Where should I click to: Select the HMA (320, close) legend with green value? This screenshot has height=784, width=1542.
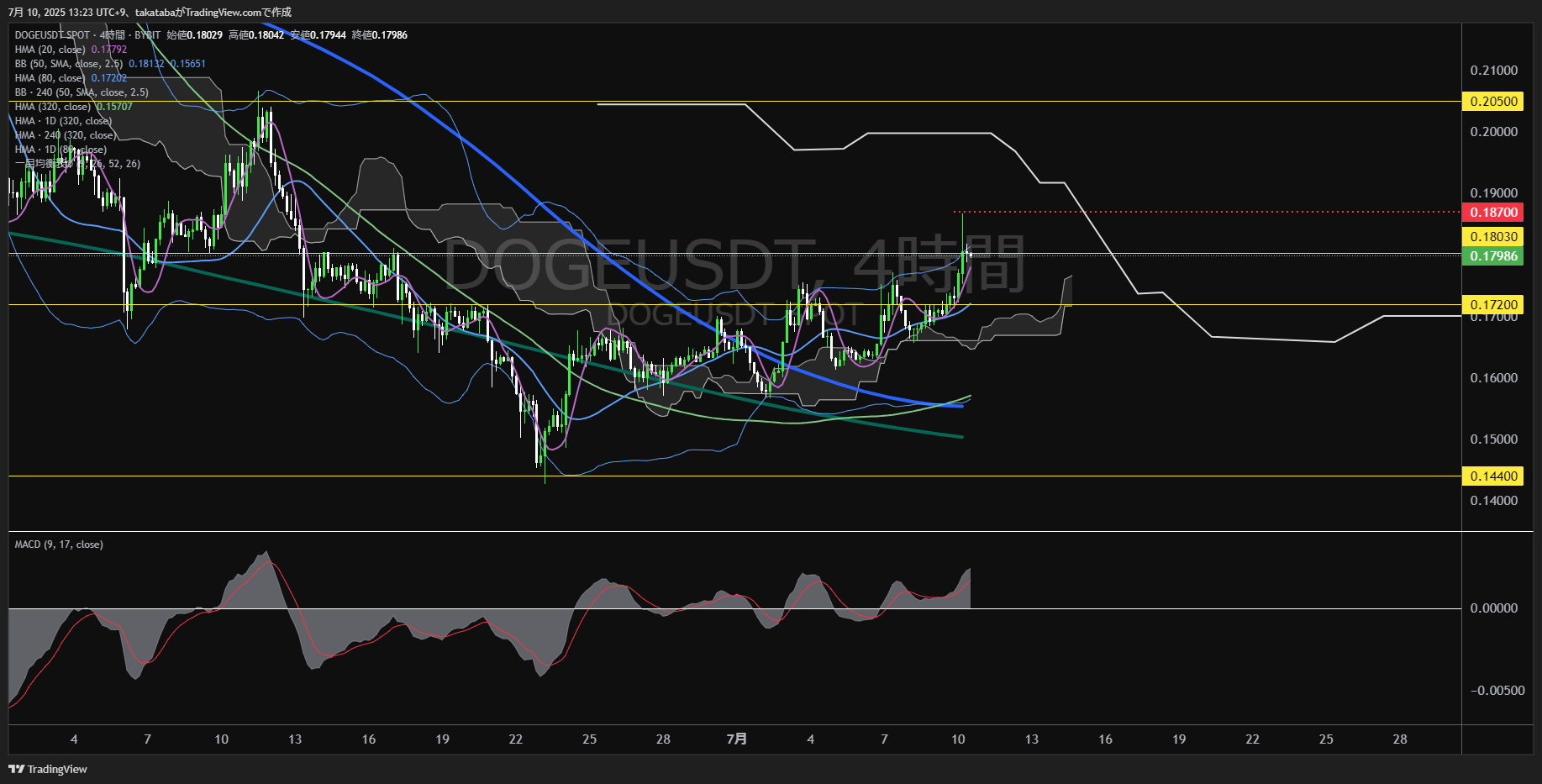point(53,107)
